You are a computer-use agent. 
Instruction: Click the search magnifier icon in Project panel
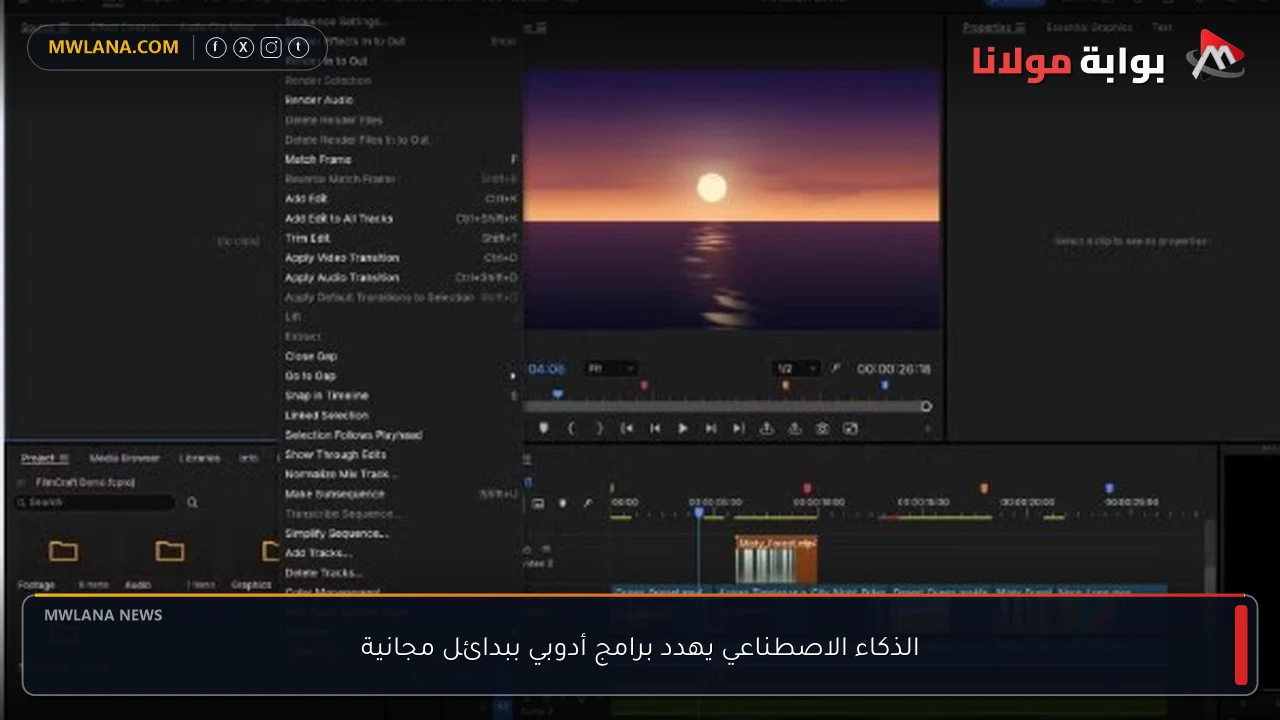point(192,502)
